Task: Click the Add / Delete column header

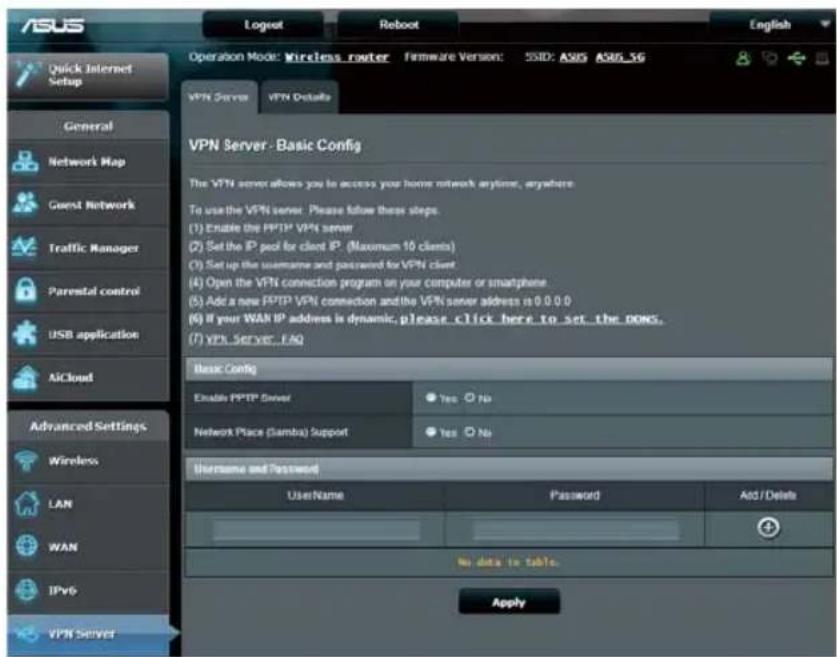Action: 768,495
